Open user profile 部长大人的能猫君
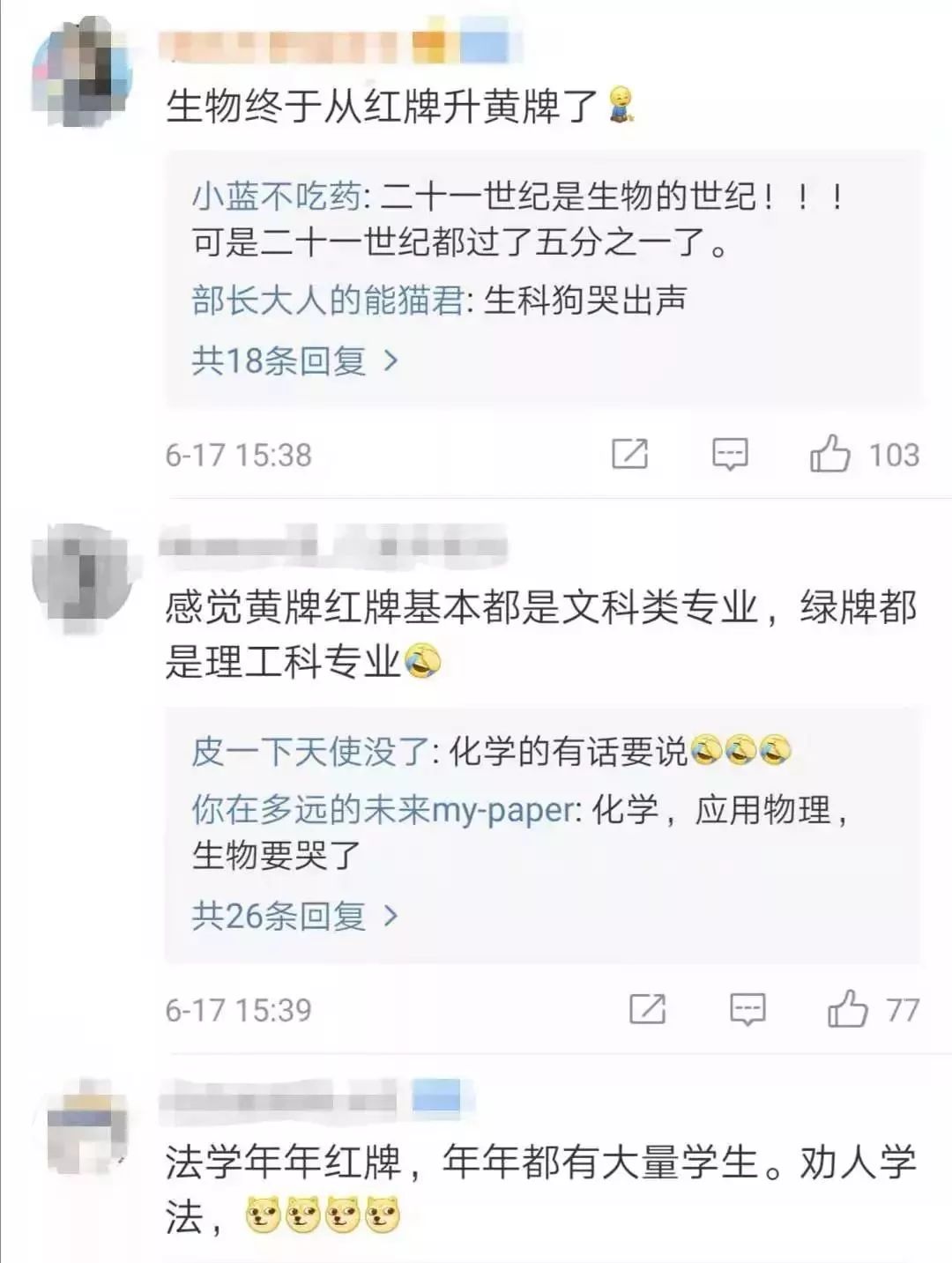This screenshot has width=952, height=1263. [x=327, y=301]
